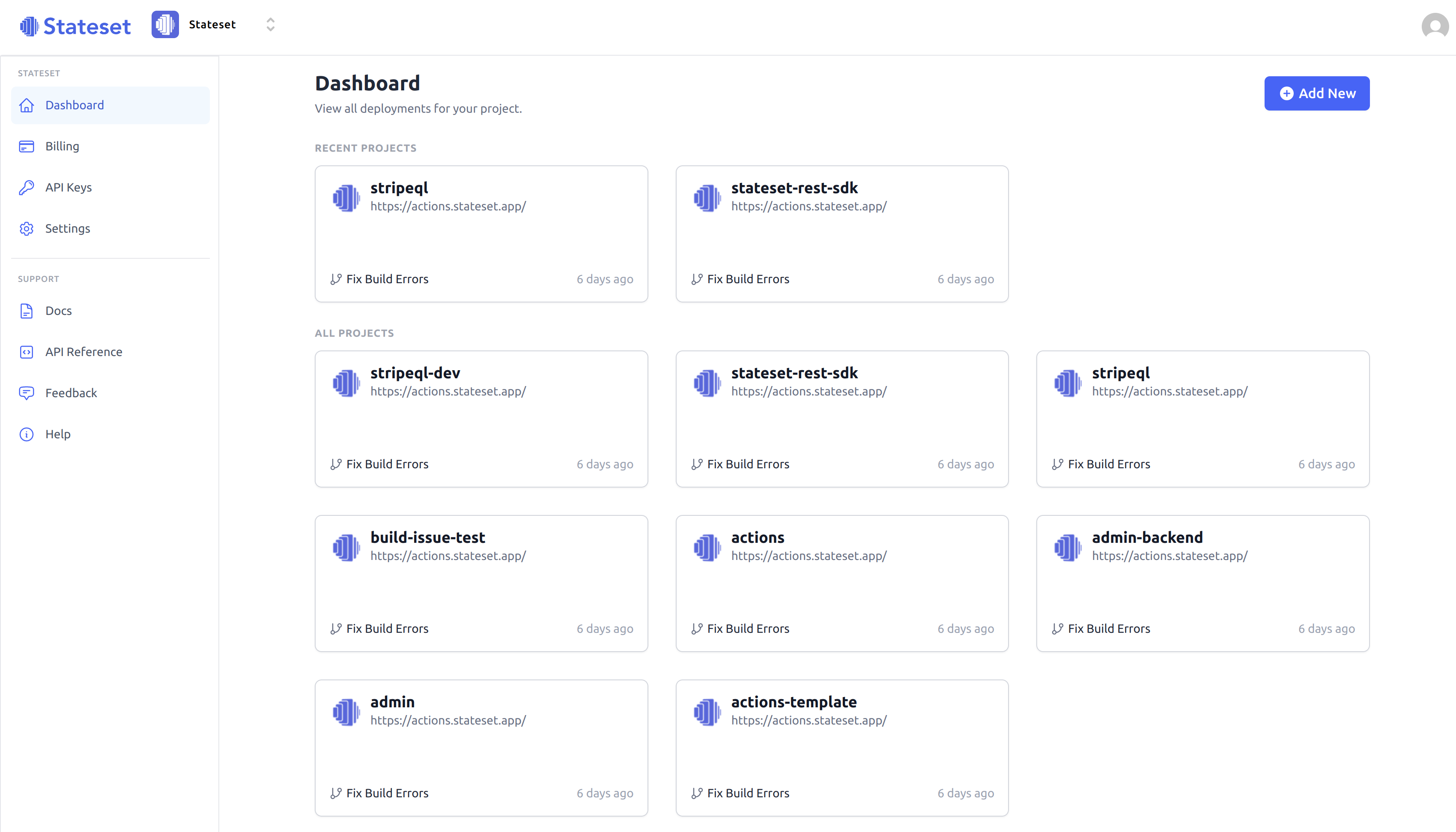The width and height of the screenshot is (1456, 832).
Task: Click '6 days ago' on admin-backend card
Action: point(1326,628)
